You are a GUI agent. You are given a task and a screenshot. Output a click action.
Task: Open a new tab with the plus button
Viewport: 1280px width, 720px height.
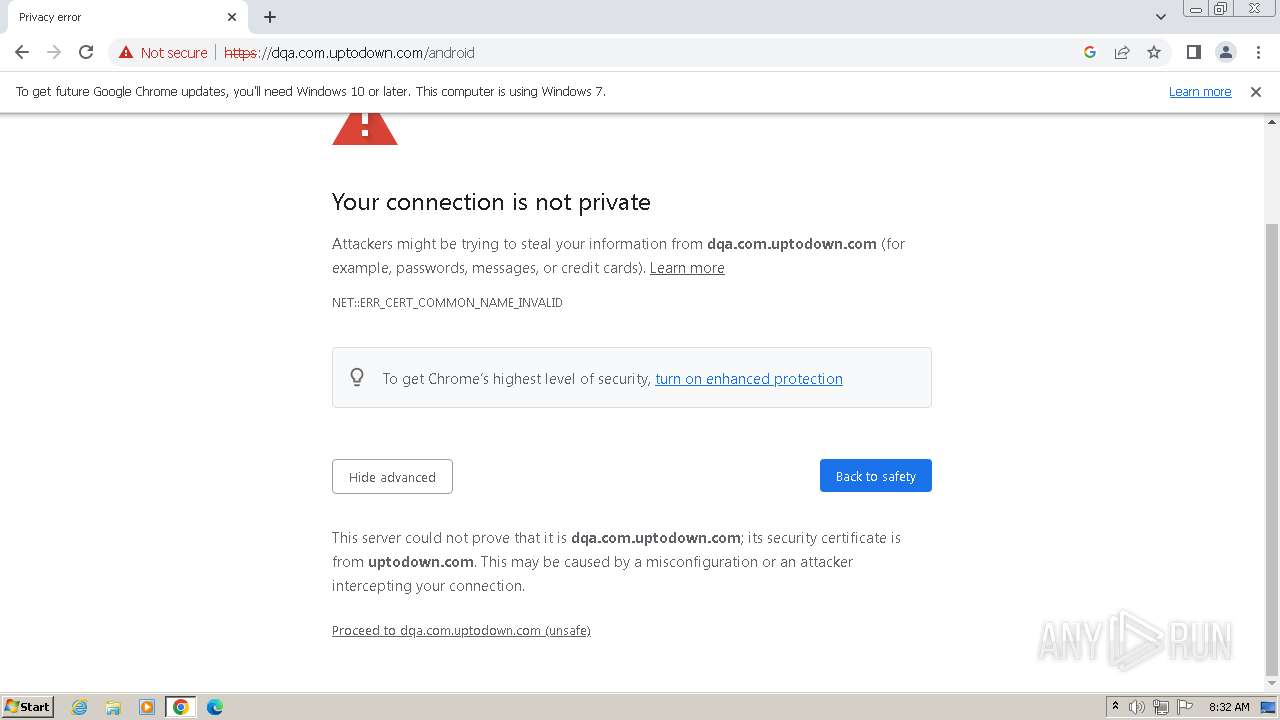tap(270, 17)
